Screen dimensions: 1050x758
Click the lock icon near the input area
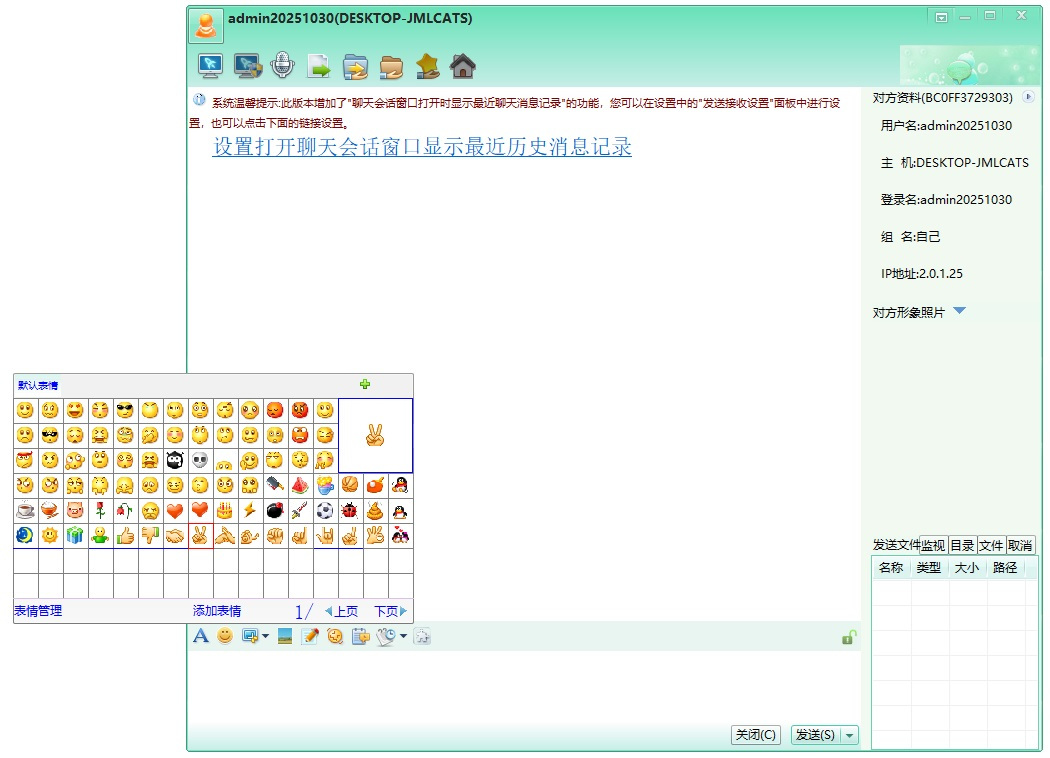click(849, 636)
